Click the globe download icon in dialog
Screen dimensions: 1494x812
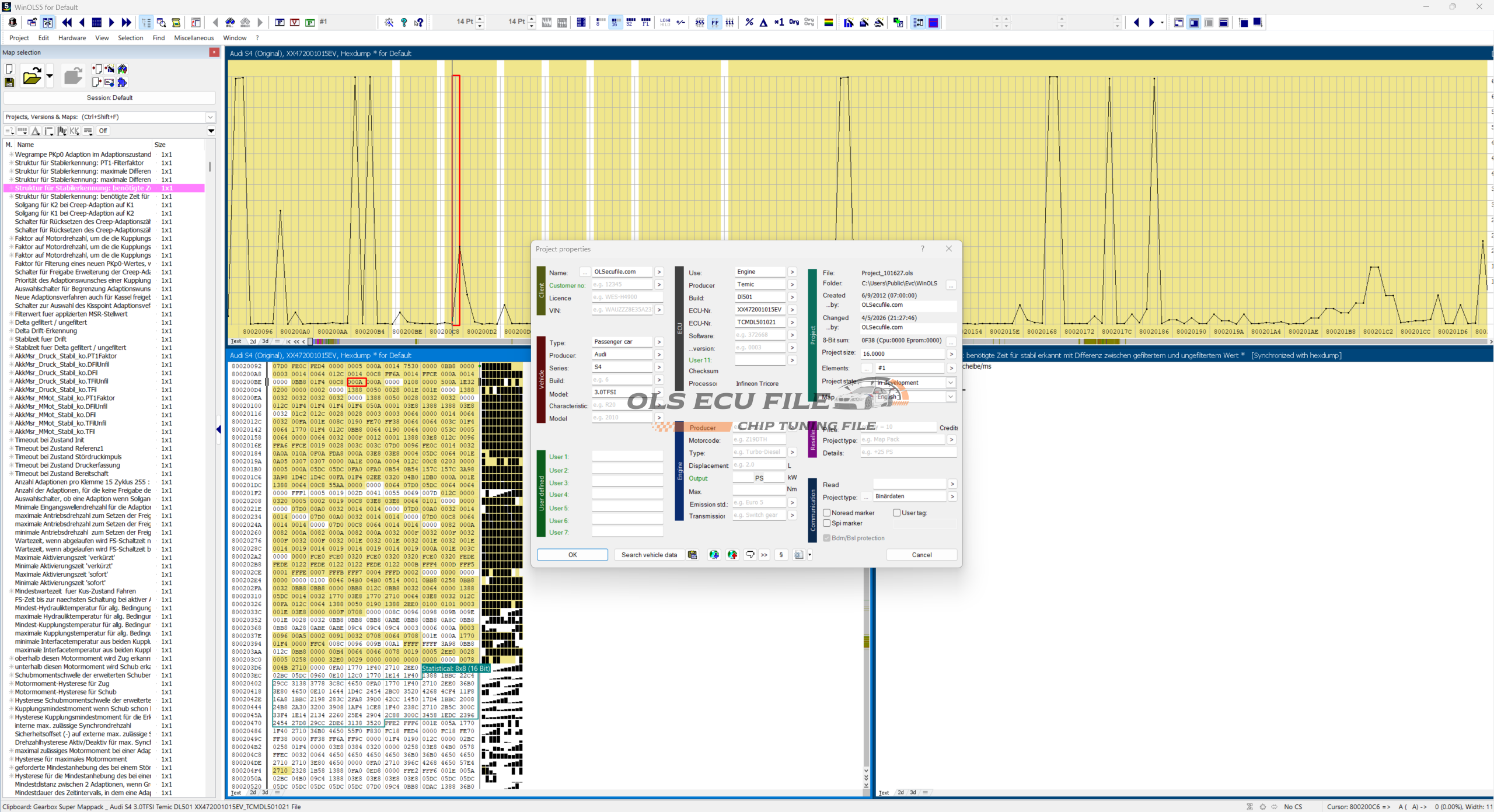(x=714, y=555)
